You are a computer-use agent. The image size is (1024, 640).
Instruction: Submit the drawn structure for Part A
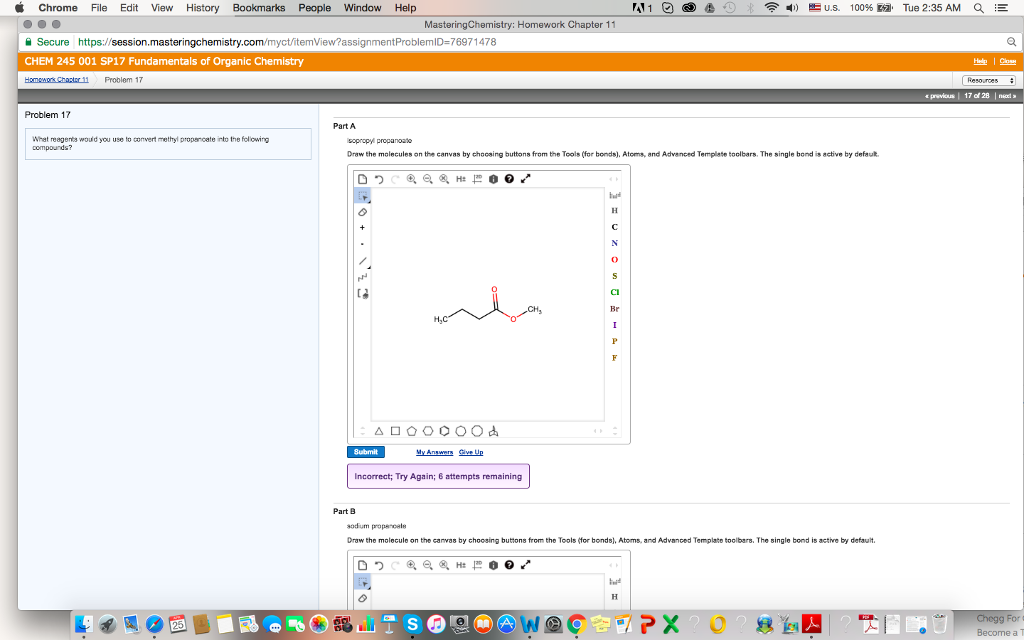coord(364,451)
